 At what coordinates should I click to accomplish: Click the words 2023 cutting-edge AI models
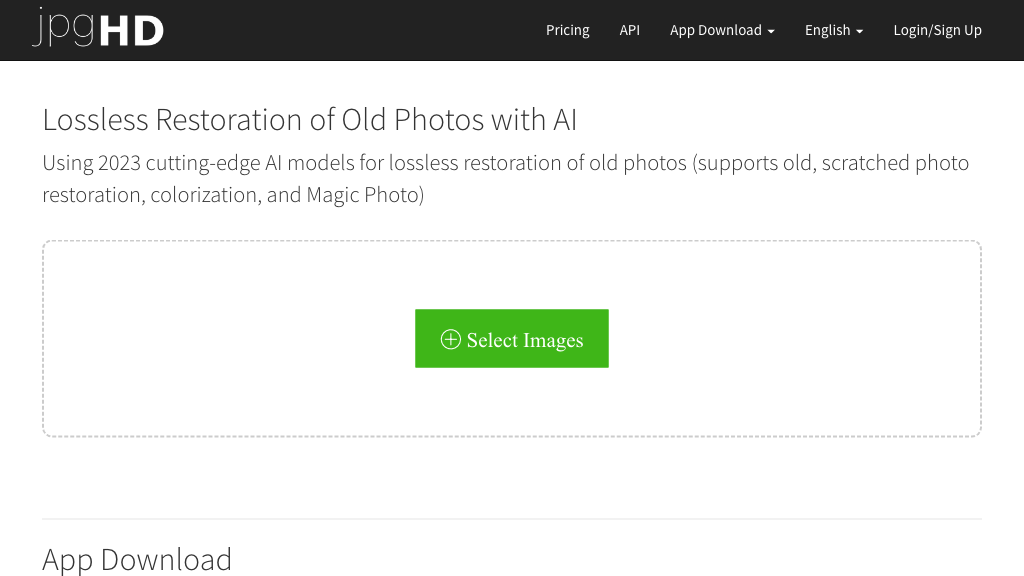(x=240, y=163)
